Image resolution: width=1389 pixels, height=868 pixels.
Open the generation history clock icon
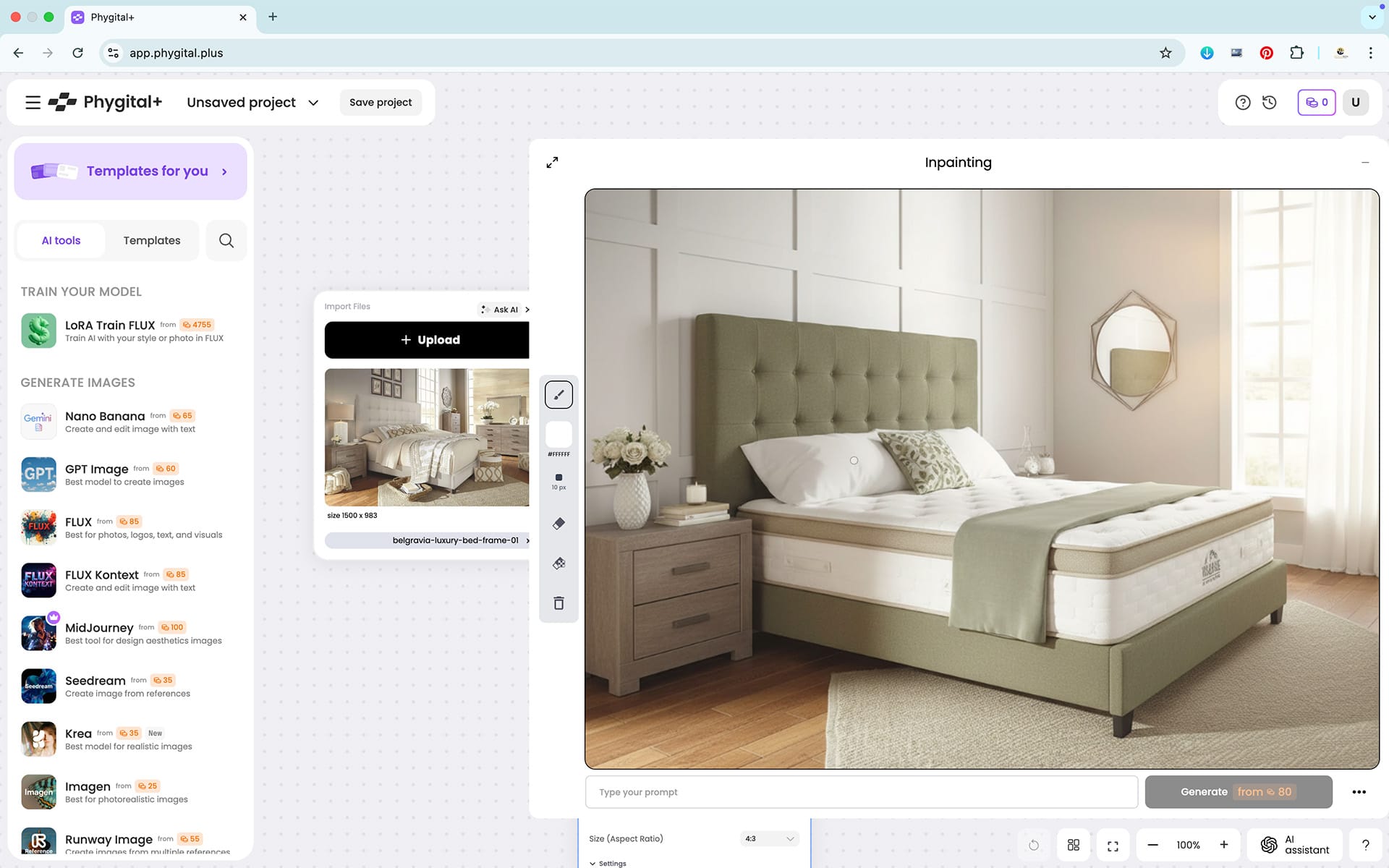click(x=1270, y=103)
